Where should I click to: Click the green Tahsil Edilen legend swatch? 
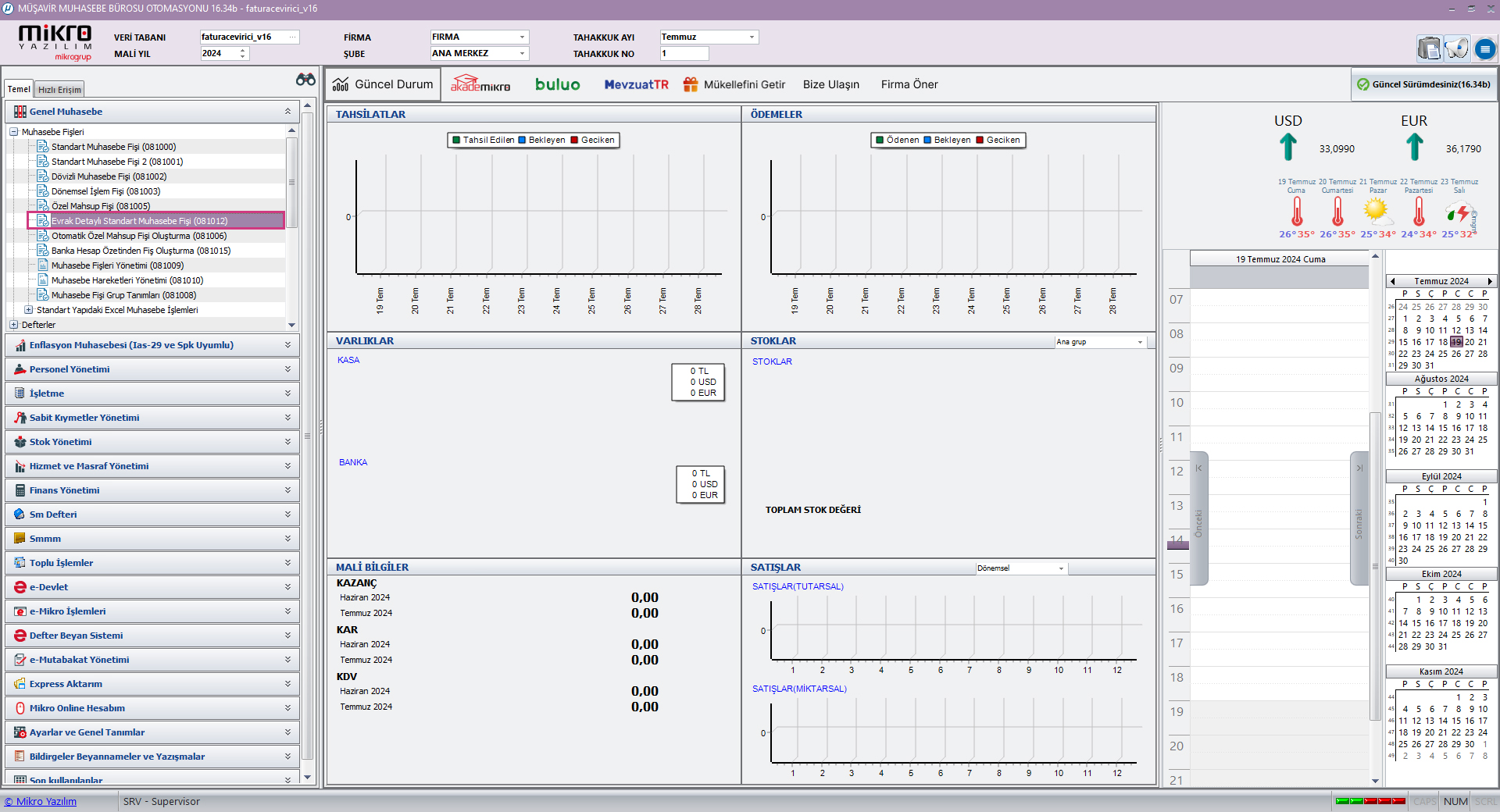456,141
